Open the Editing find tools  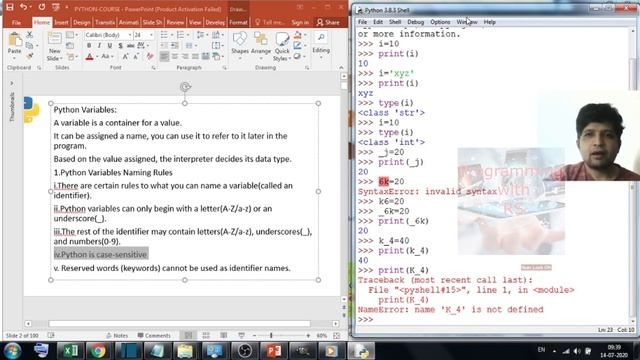[x=321, y=43]
